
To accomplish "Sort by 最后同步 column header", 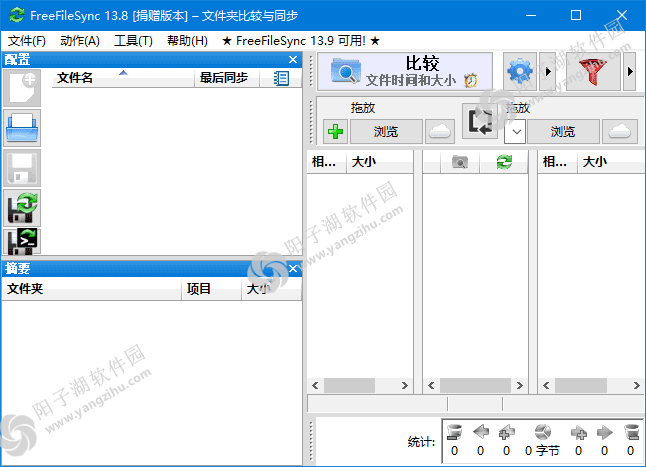I will tap(227, 78).
